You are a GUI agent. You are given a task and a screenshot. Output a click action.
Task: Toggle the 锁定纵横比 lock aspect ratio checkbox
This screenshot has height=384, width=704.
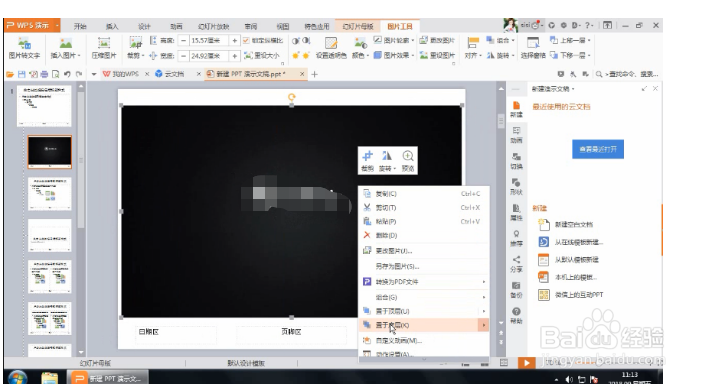point(246,40)
